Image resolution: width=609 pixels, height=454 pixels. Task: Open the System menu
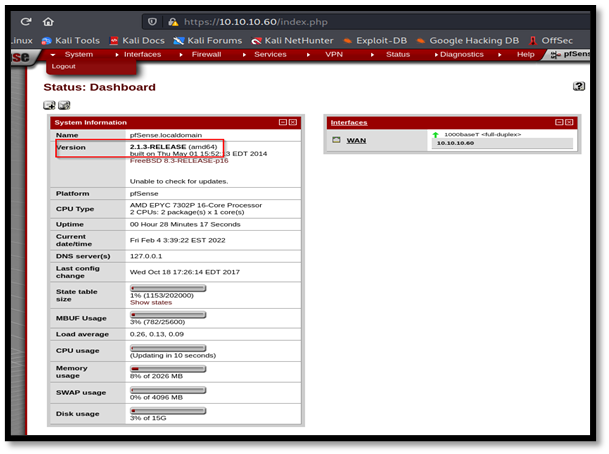coord(79,54)
